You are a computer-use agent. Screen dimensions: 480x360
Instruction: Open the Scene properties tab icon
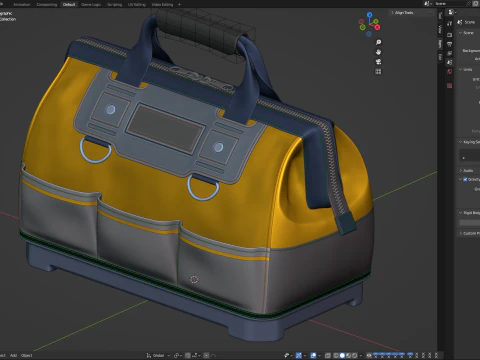point(449,62)
